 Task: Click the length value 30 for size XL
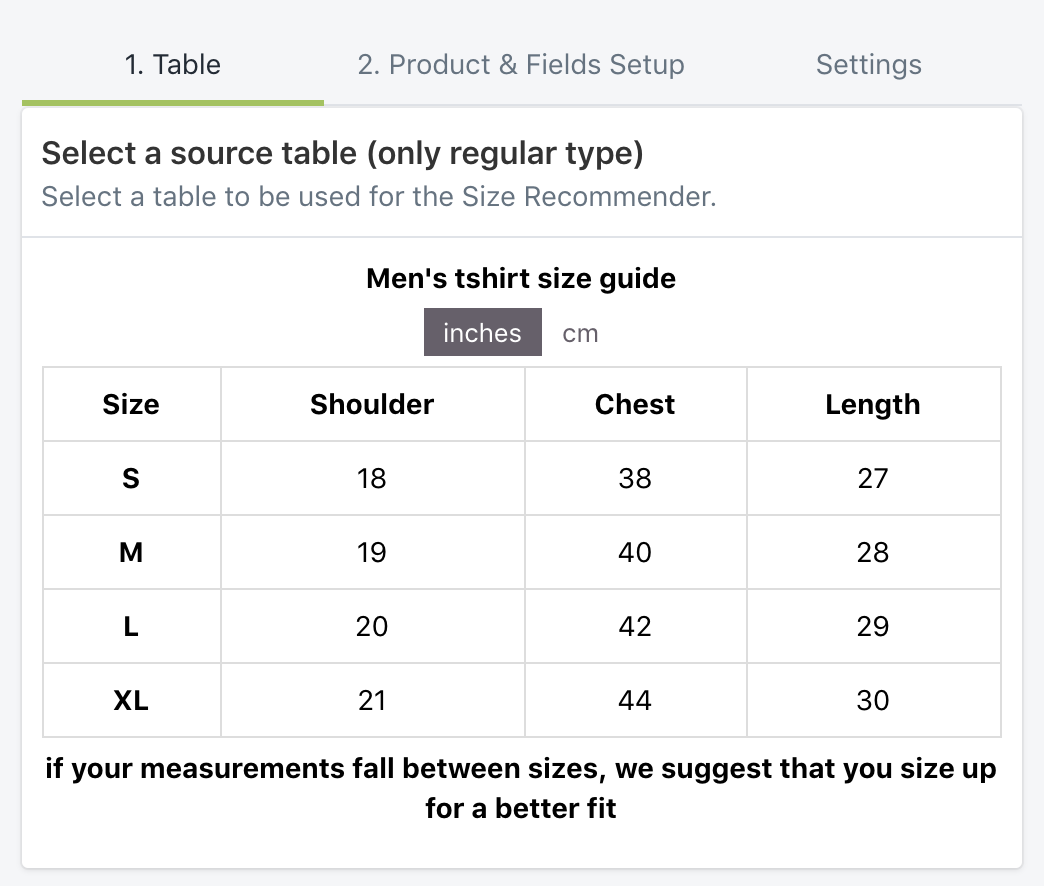(x=873, y=700)
